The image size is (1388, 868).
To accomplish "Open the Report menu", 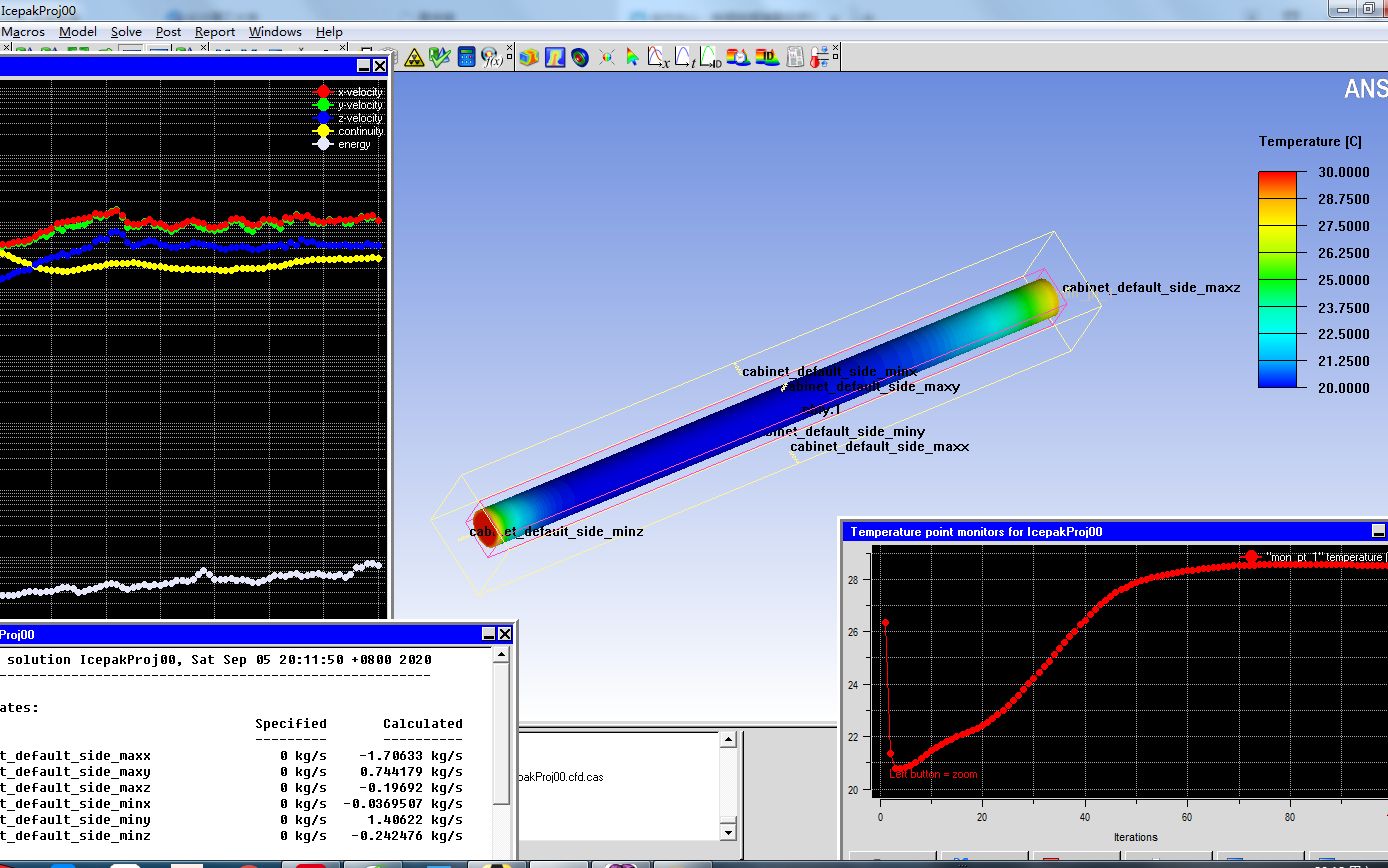I will [215, 32].
